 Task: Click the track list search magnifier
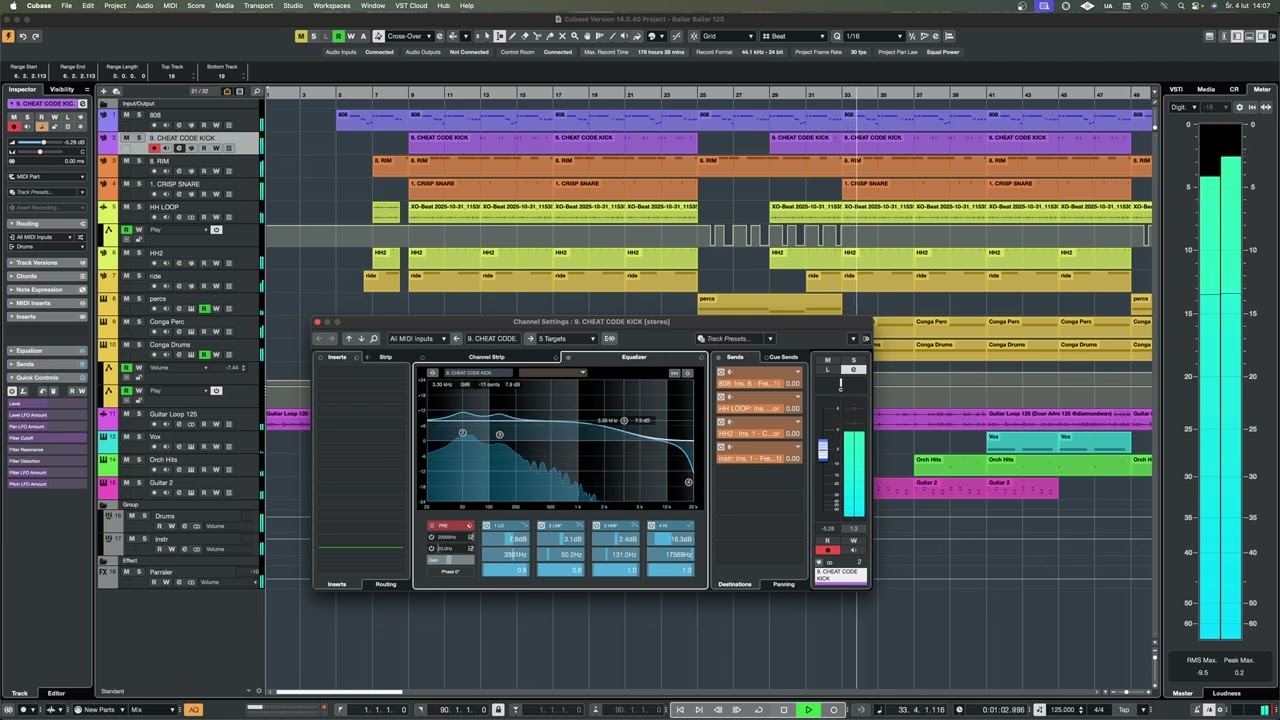point(257,91)
